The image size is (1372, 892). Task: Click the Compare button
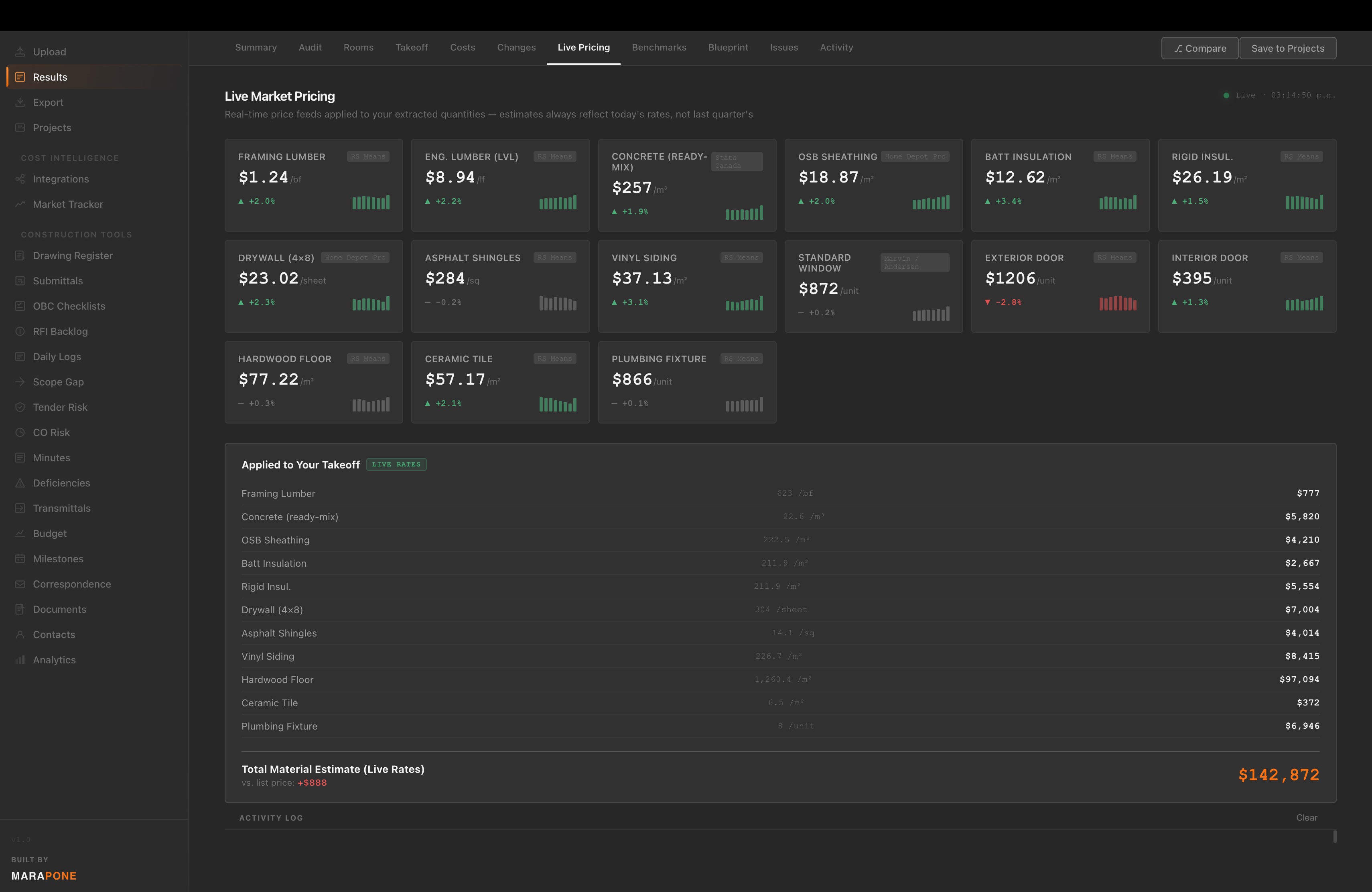tap(1199, 49)
